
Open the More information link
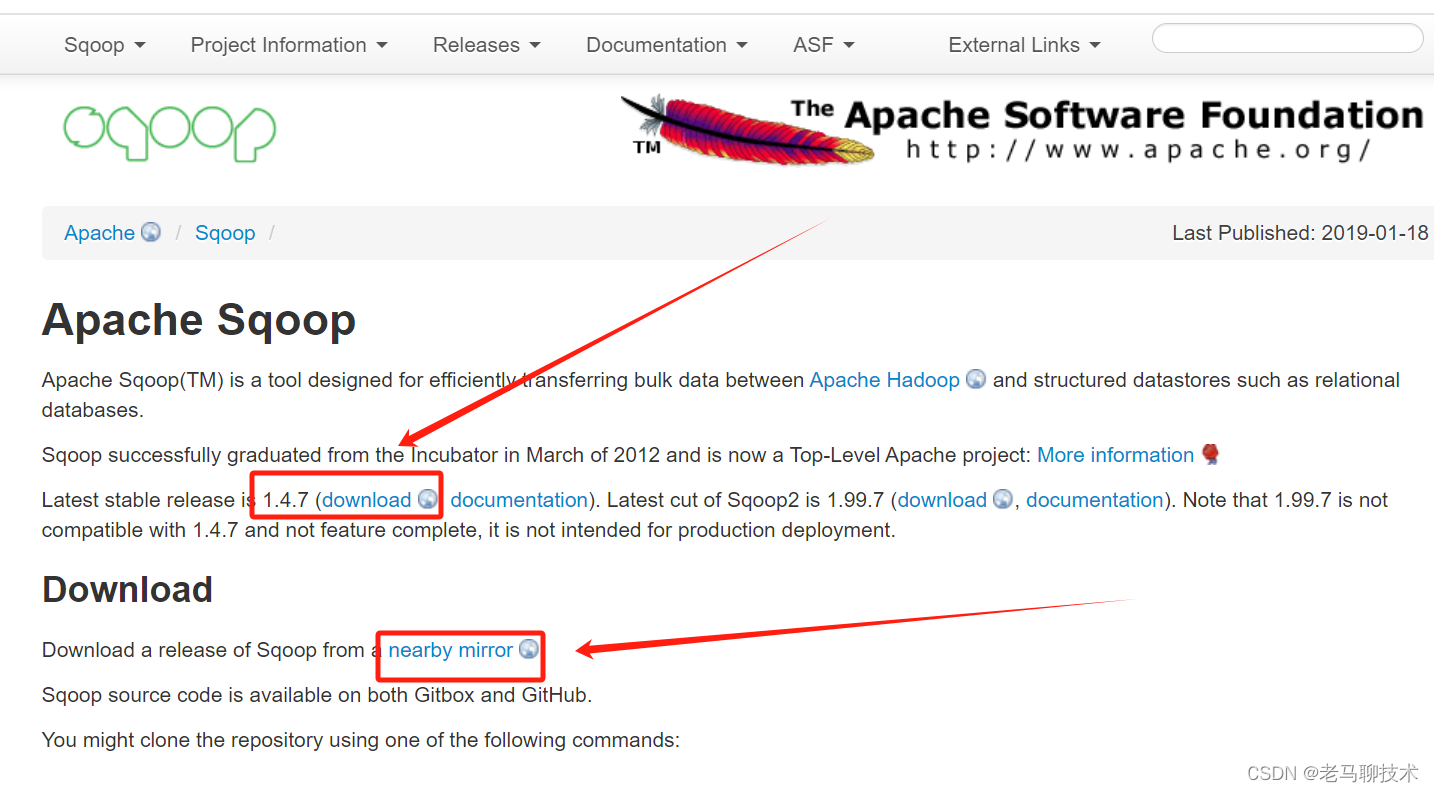point(1115,455)
